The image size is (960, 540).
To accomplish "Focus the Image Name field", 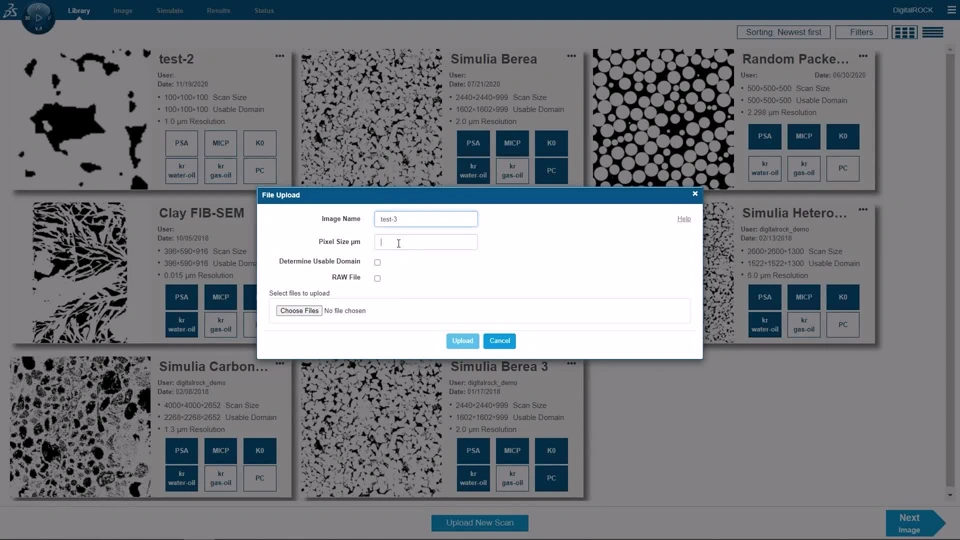I will (x=426, y=219).
